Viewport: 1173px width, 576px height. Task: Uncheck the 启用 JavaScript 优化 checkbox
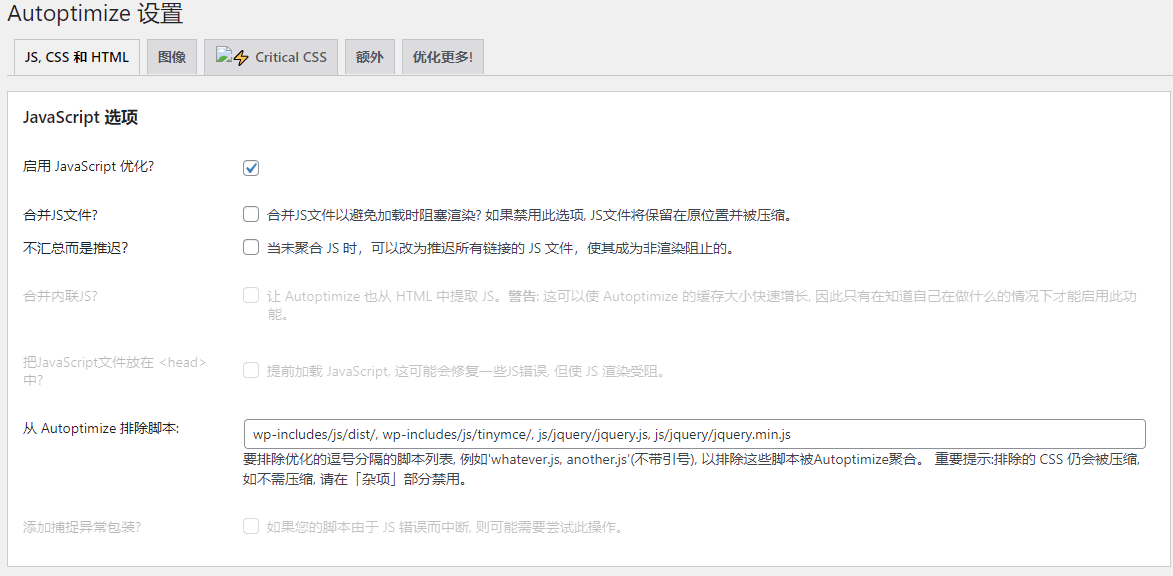[x=251, y=168]
